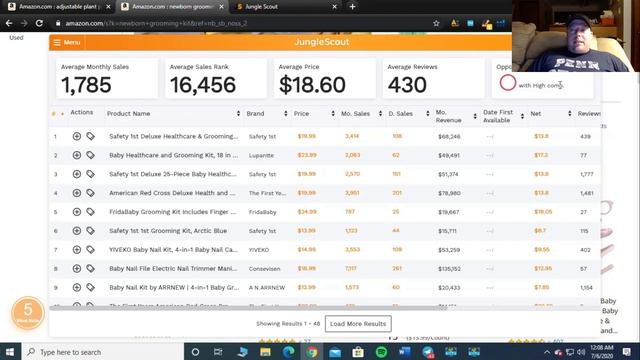The width and height of the screenshot is (640, 360).
Task: Tag the Safety 1st Deluxe Healthcare product
Action: (x=90, y=136)
